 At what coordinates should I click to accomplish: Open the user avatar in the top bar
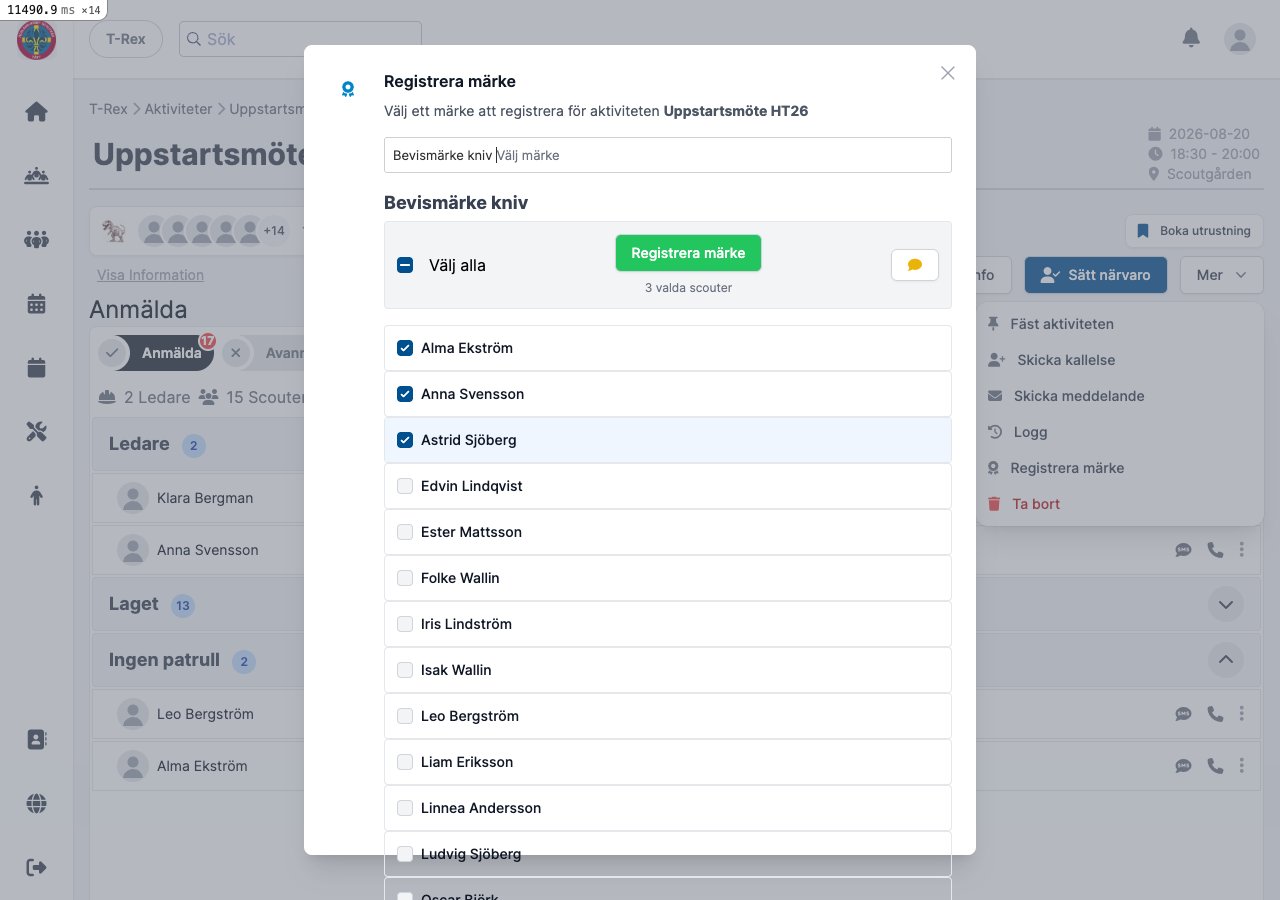click(x=1240, y=39)
